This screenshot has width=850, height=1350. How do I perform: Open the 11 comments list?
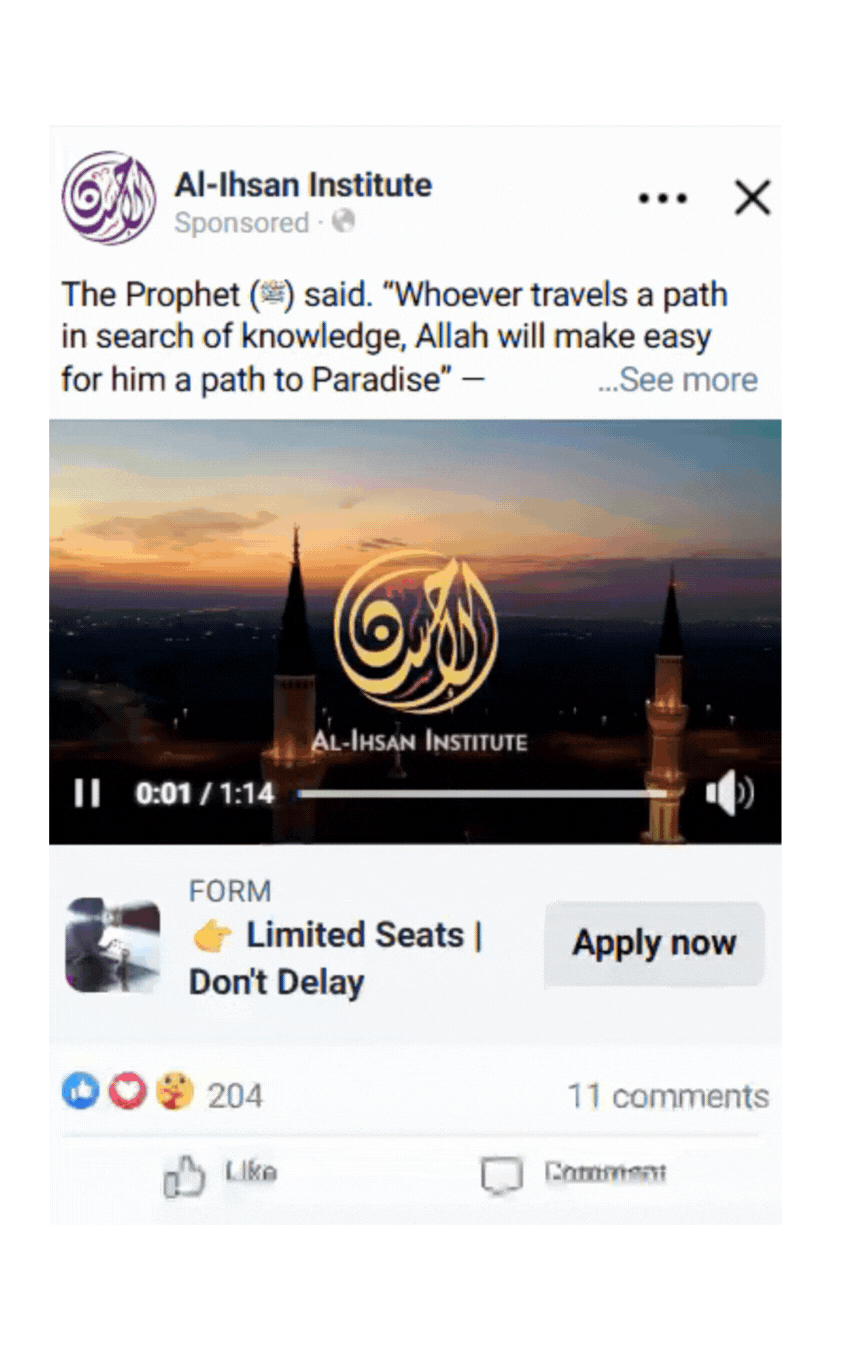click(668, 1096)
